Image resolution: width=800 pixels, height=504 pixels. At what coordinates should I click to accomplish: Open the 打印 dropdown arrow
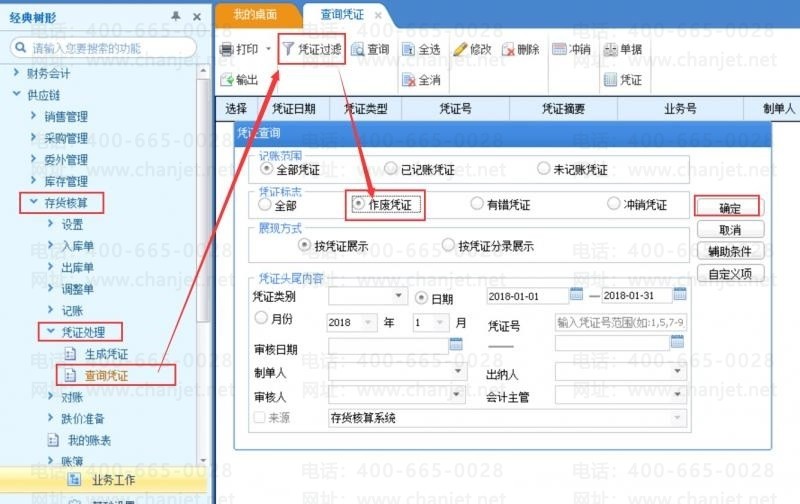[268, 49]
